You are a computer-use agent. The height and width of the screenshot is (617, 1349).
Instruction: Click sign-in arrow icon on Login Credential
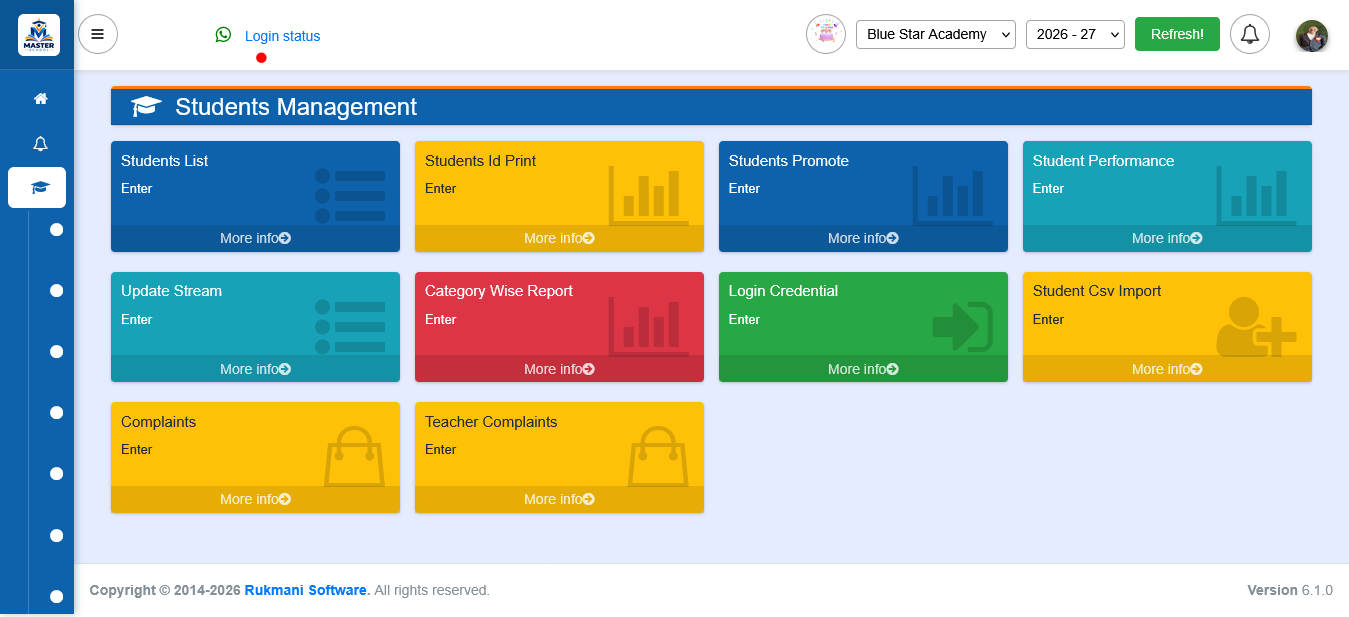pos(962,327)
